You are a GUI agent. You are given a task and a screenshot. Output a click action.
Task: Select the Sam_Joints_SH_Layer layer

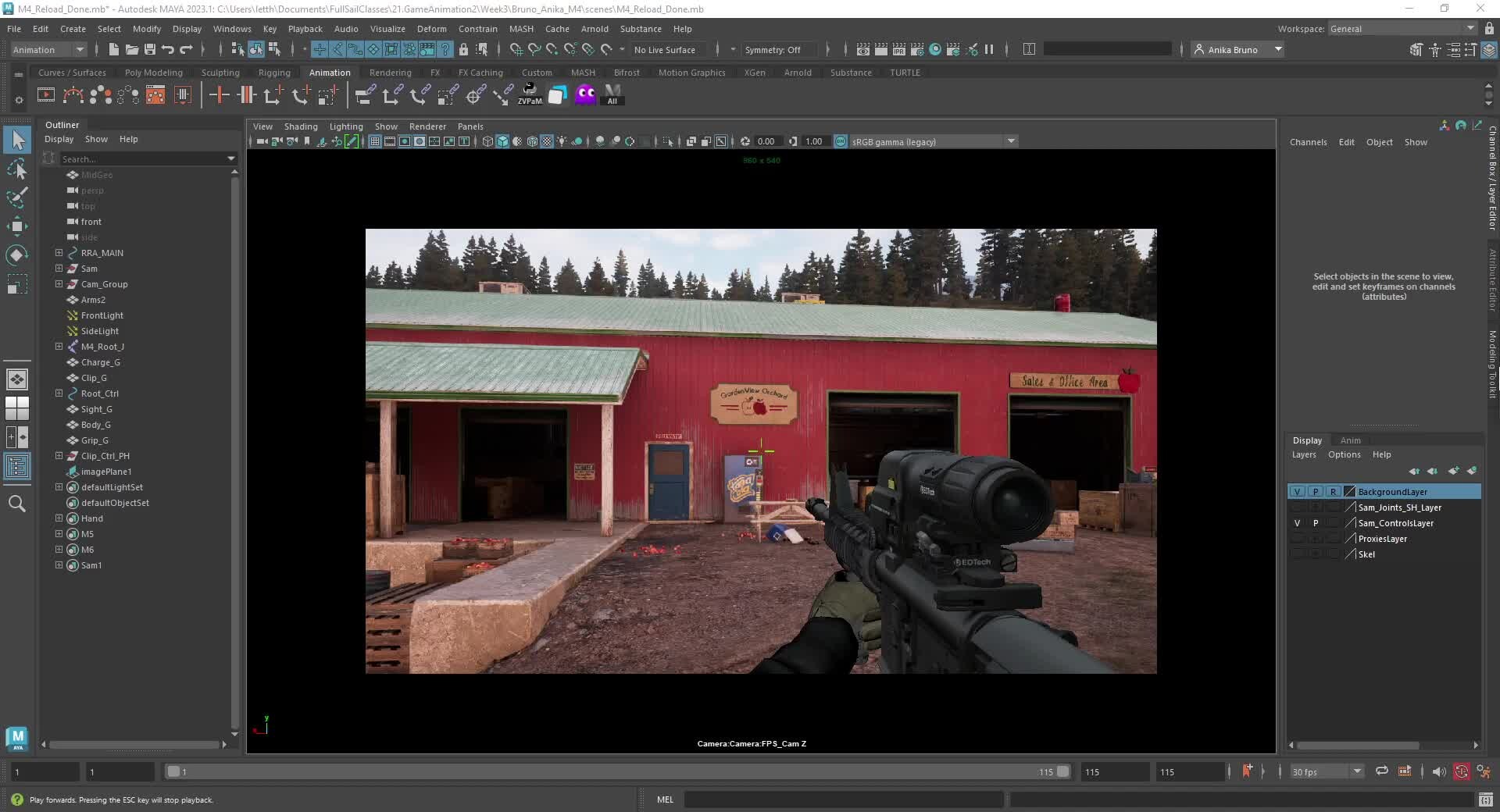(x=1399, y=507)
